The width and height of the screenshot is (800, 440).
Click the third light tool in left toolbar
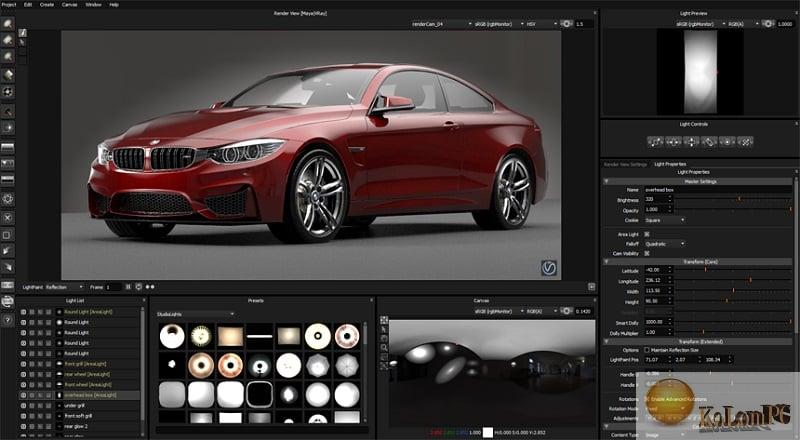[x=8, y=57]
